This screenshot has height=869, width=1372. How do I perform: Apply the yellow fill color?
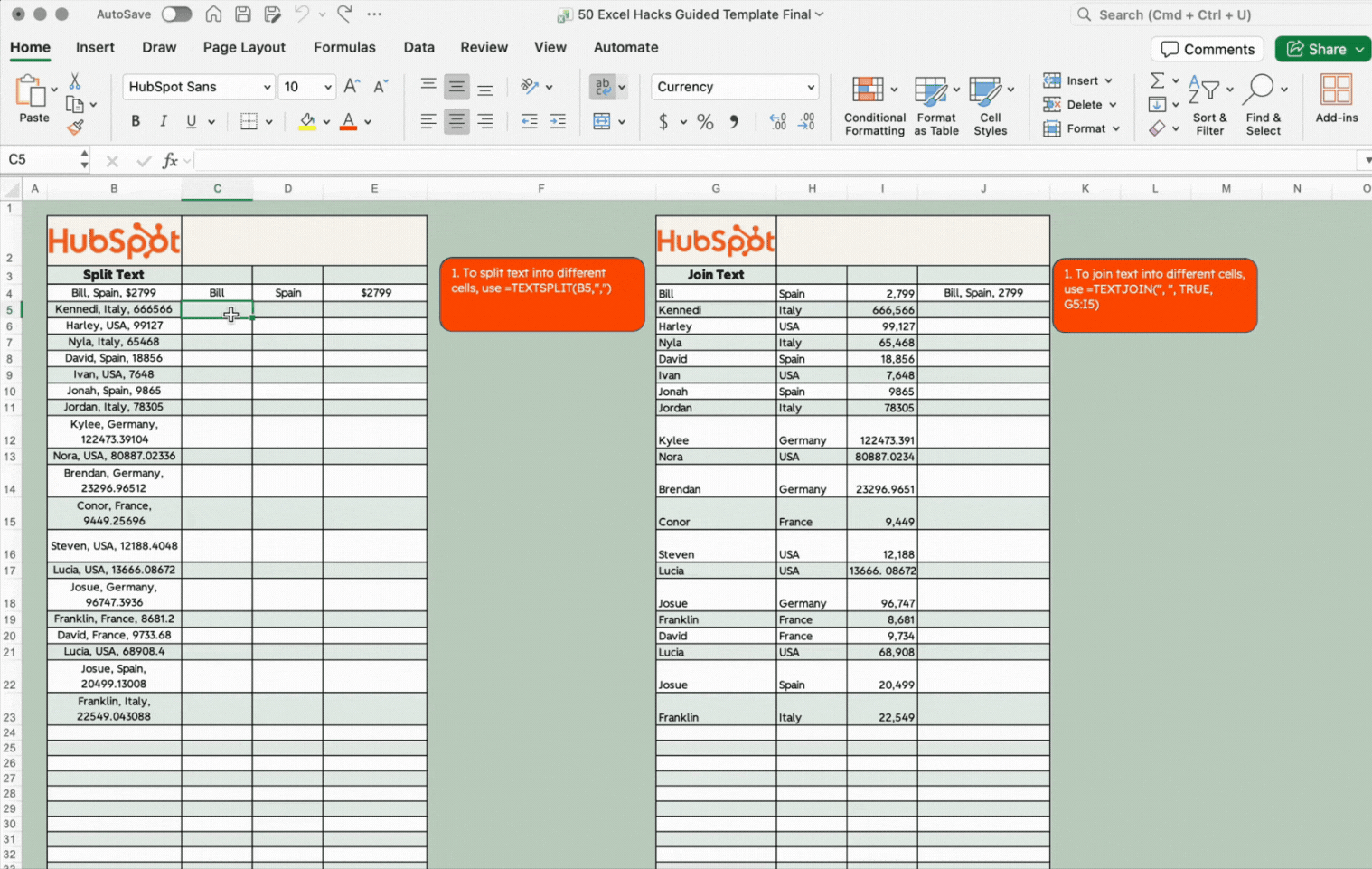[x=307, y=122]
